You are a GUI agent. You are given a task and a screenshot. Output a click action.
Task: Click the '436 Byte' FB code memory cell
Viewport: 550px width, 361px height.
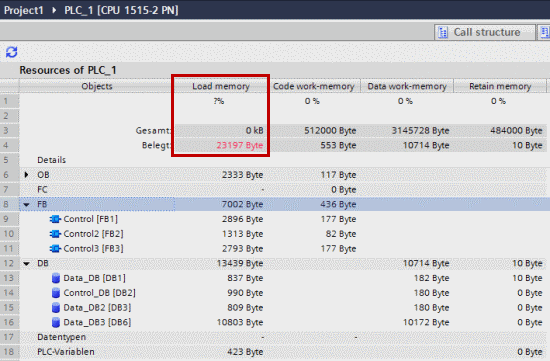[x=338, y=204]
